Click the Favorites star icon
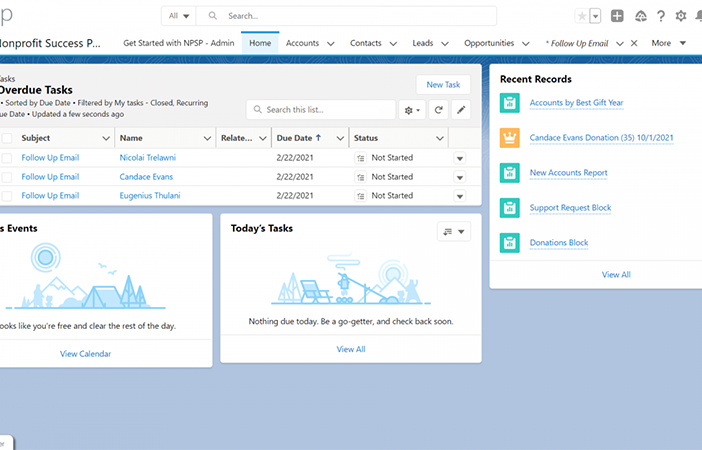The height and width of the screenshot is (450, 702). coord(582,17)
